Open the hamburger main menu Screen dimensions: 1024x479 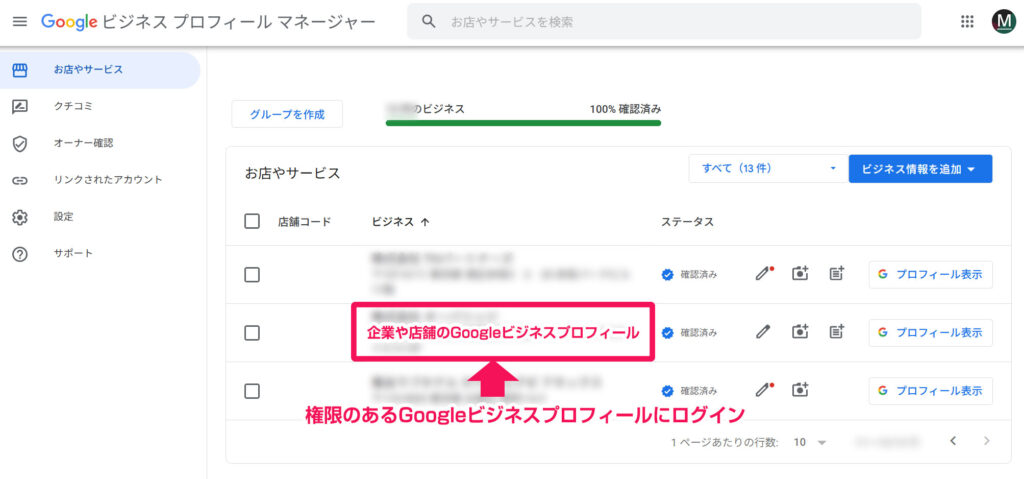[19, 21]
